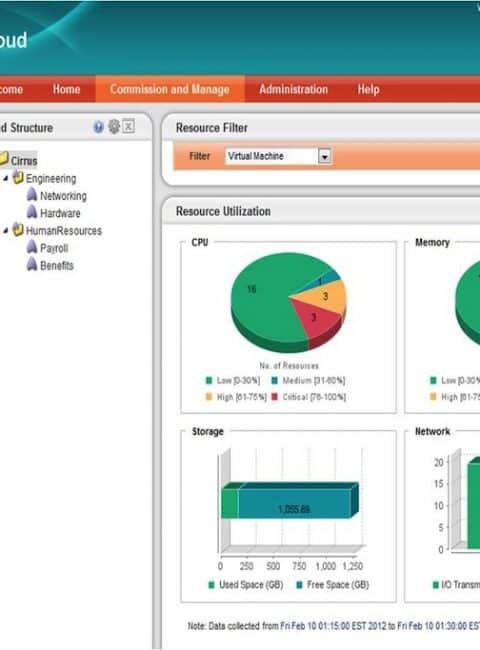Close the structure panel with X icon
The width and height of the screenshot is (480, 650).
click(128, 126)
